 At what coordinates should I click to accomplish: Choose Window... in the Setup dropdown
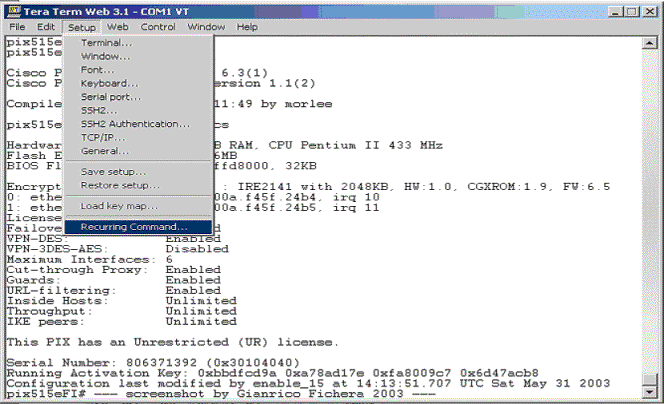click(x=138, y=56)
